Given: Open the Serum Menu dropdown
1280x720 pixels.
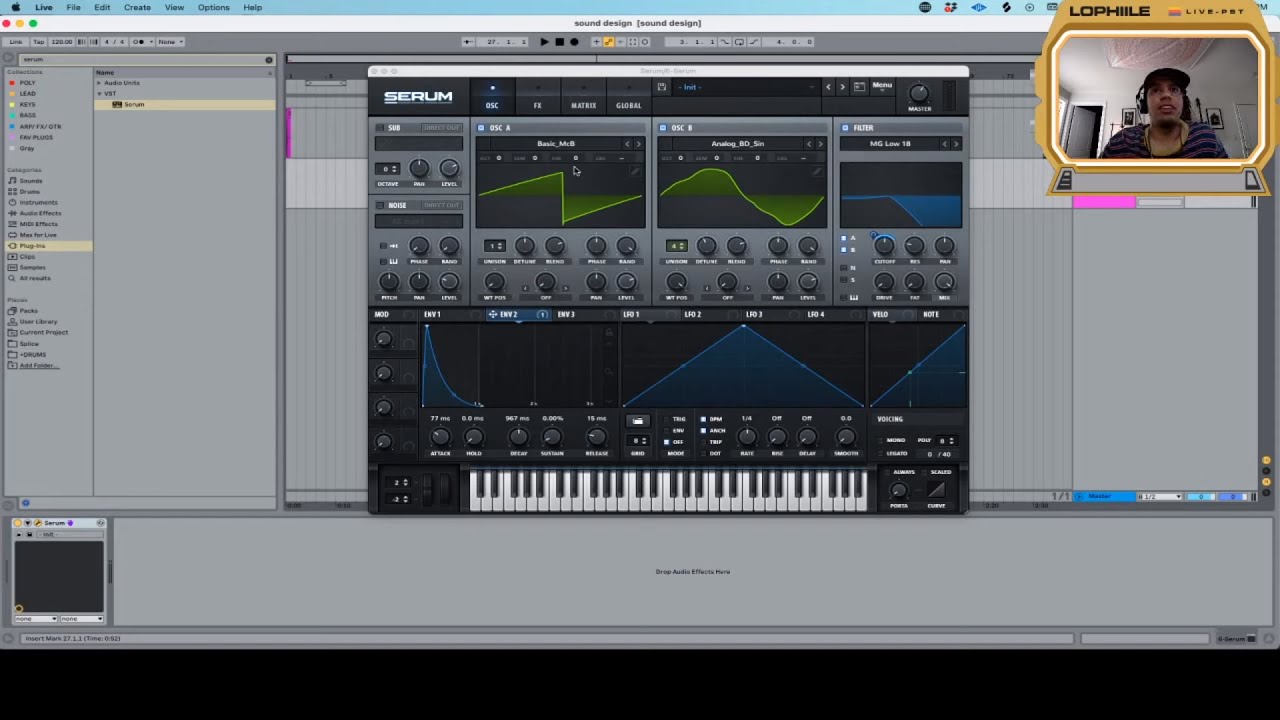Looking at the screenshot, I should (x=882, y=87).
